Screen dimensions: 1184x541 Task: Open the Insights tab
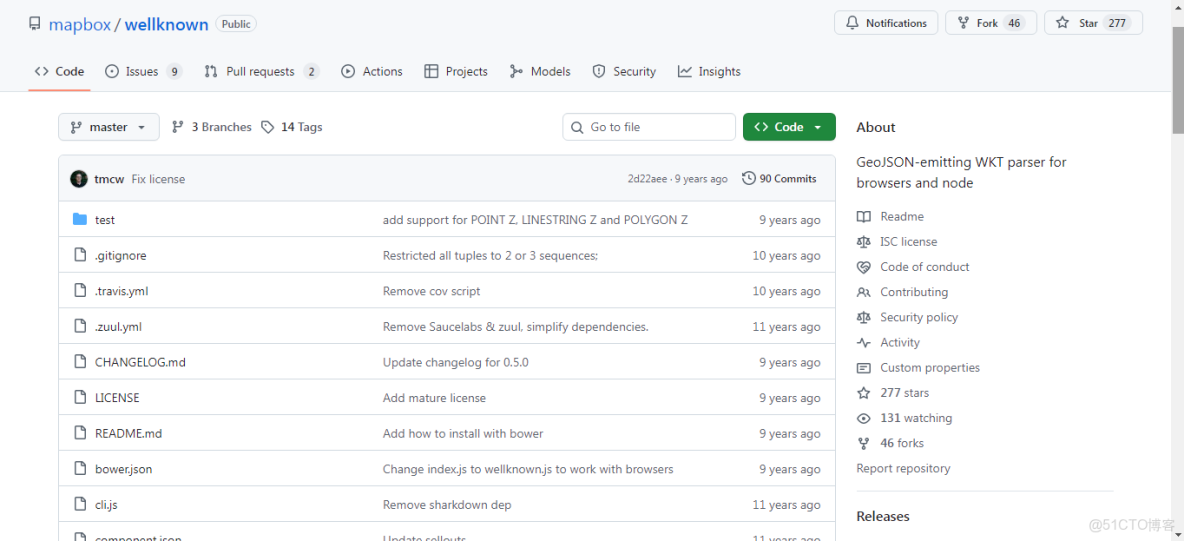click(x=709, y=72)
